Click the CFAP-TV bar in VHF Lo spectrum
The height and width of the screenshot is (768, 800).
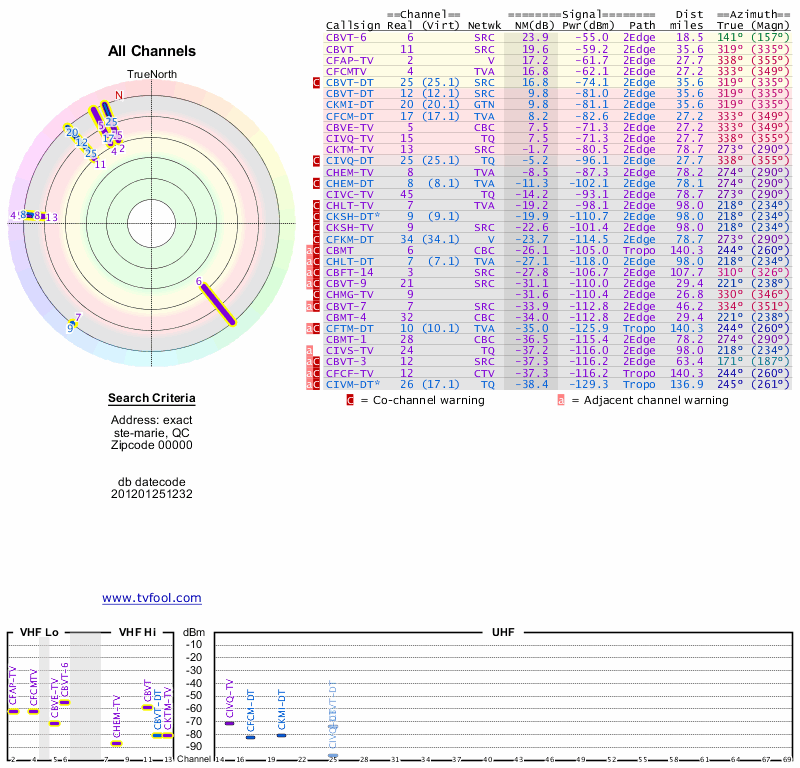pos(14,711)
